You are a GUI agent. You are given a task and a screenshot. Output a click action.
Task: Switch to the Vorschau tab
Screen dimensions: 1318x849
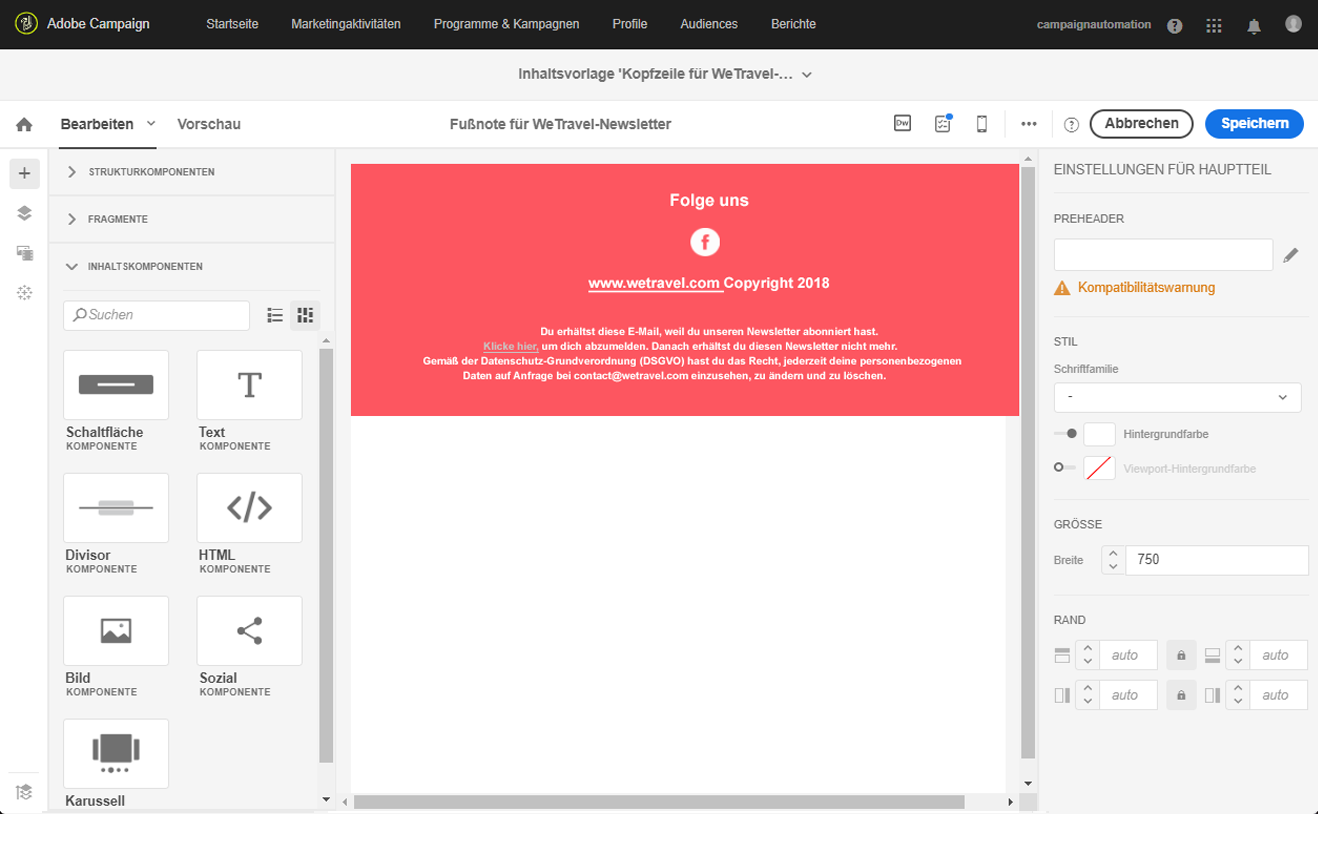click(x=209, y=124)
